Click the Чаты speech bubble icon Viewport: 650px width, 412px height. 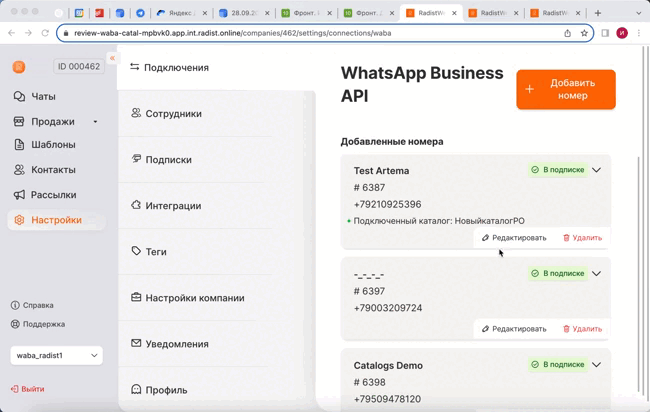(x=19, y=96)
